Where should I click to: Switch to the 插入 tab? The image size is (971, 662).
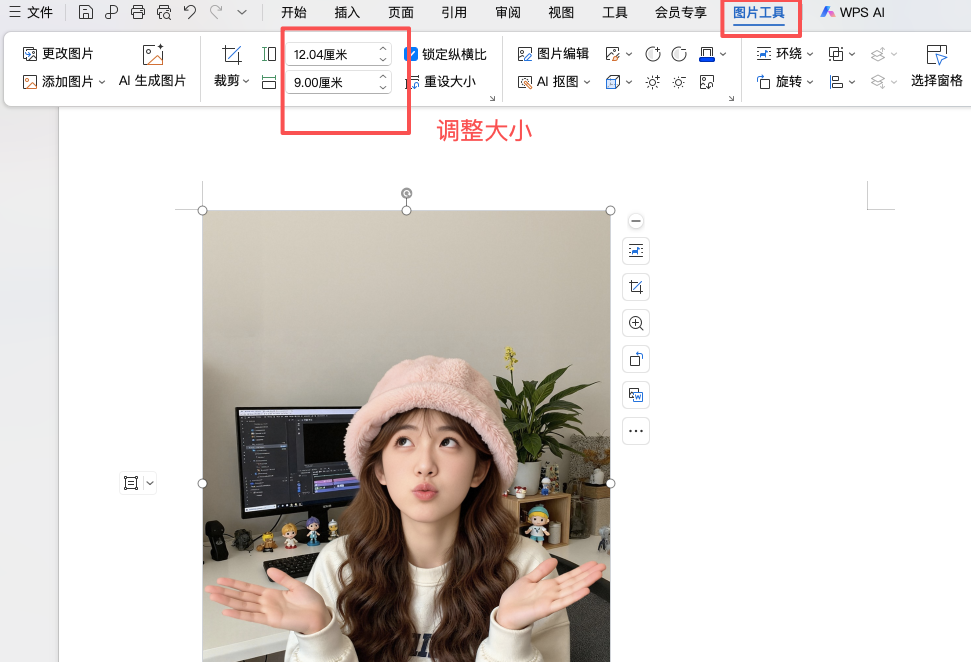[347, 12]
